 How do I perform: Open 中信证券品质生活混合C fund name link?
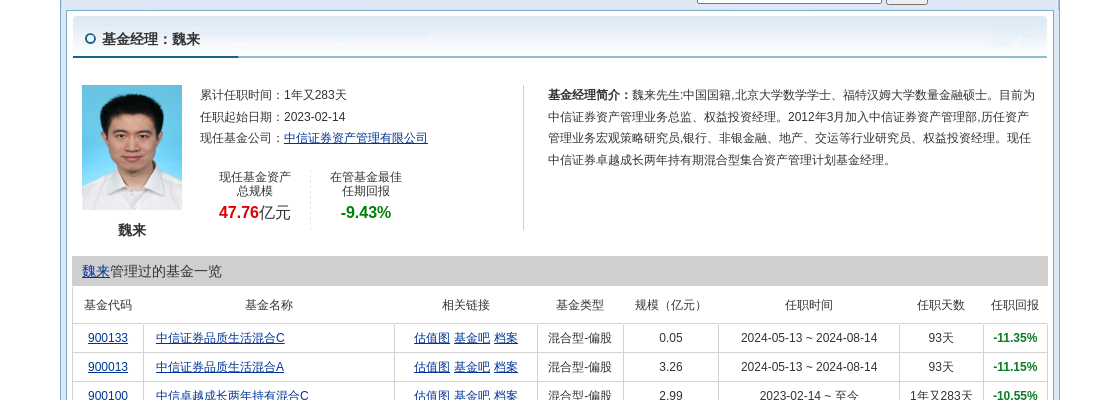click(220, 338)
